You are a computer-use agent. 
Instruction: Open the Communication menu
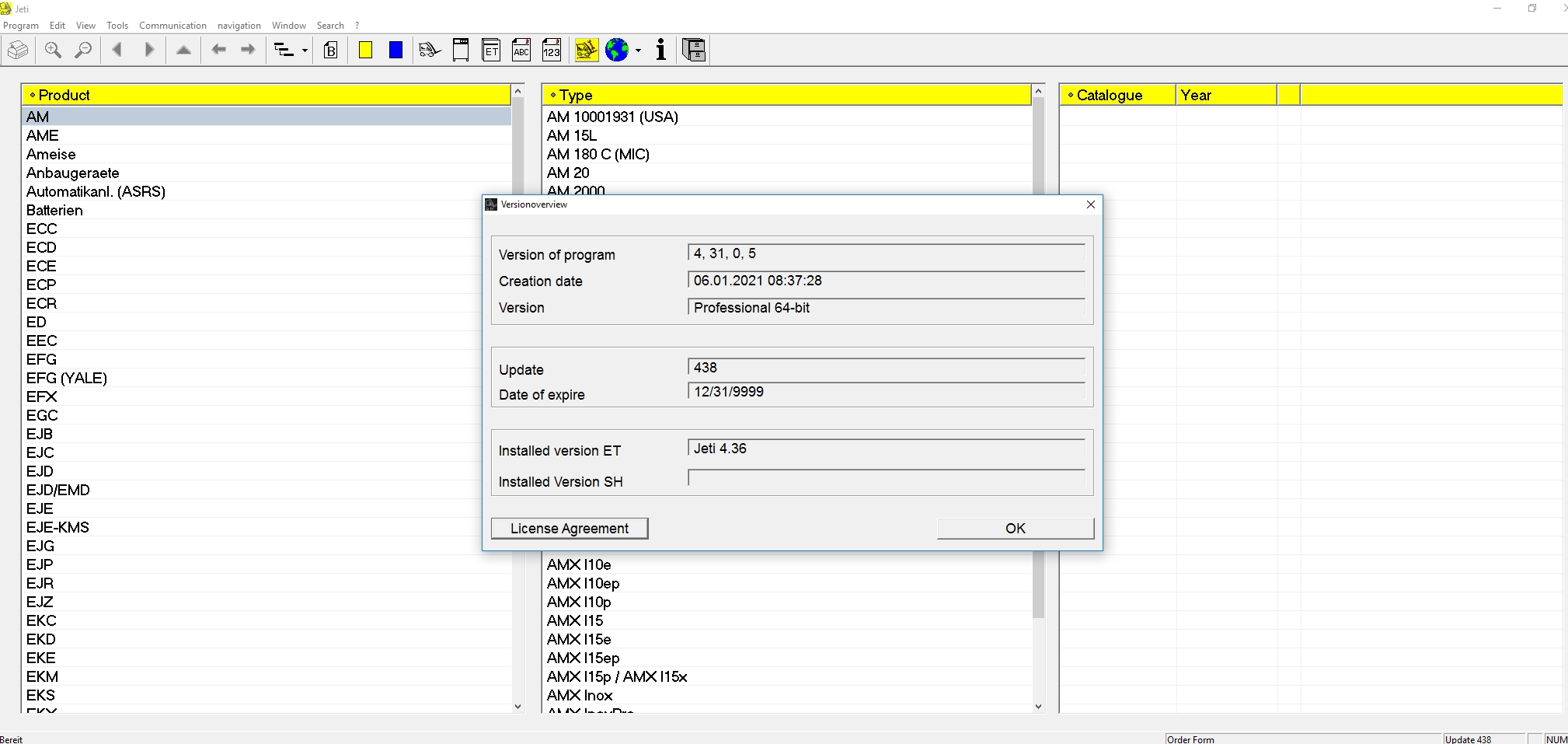click(172, 26)
